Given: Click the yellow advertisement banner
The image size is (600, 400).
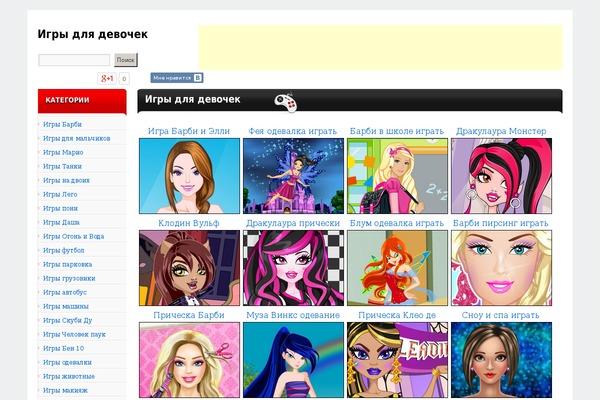Looking at the screenshot, I should pyautogui.click(x=380, y=47).
